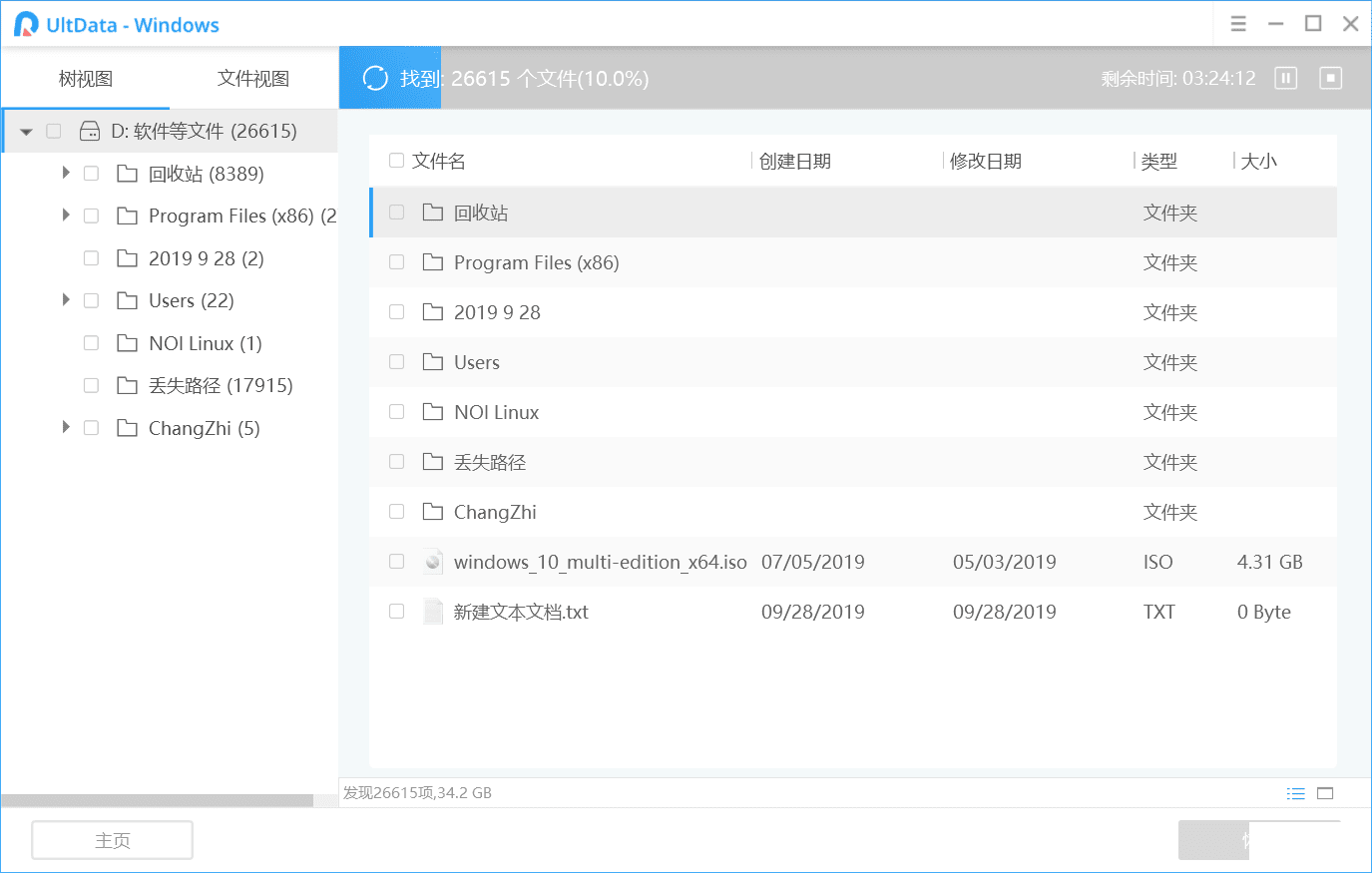Viewport: 1372px width, 873px height.
Task: Tick checkbox for Users row in file list
Action: tap(396, 362)
